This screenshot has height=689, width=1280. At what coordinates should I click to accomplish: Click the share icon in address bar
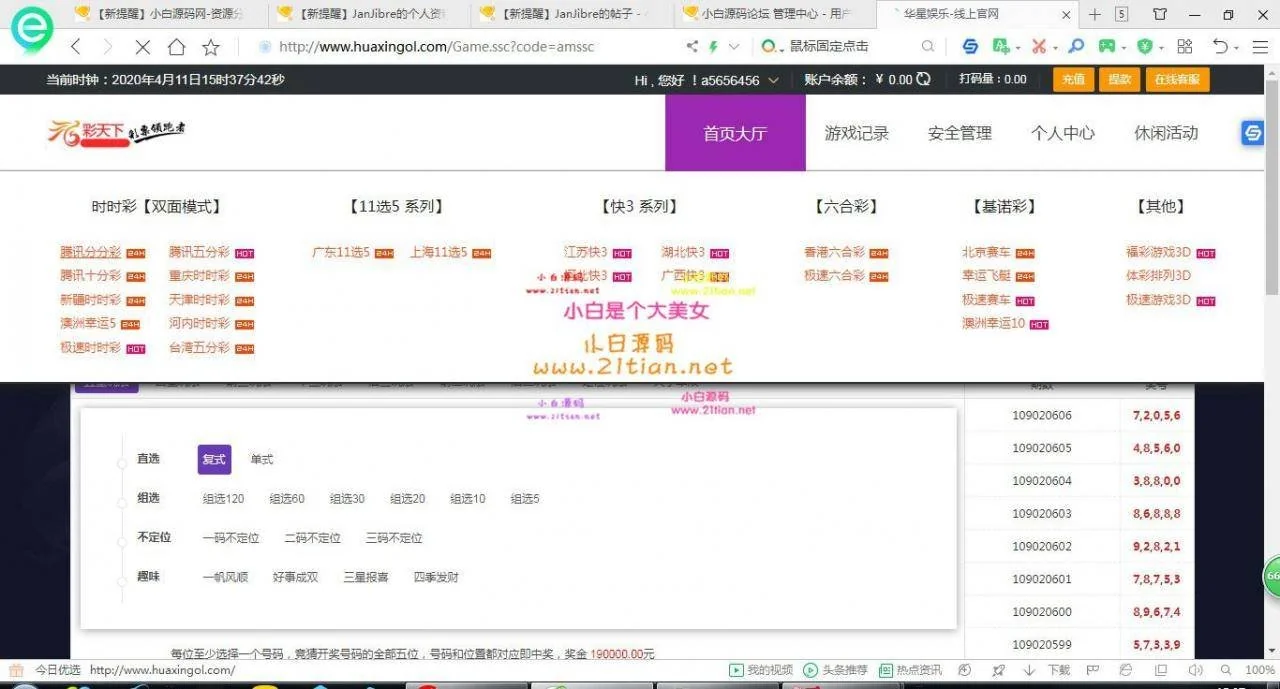pos(692,47)
